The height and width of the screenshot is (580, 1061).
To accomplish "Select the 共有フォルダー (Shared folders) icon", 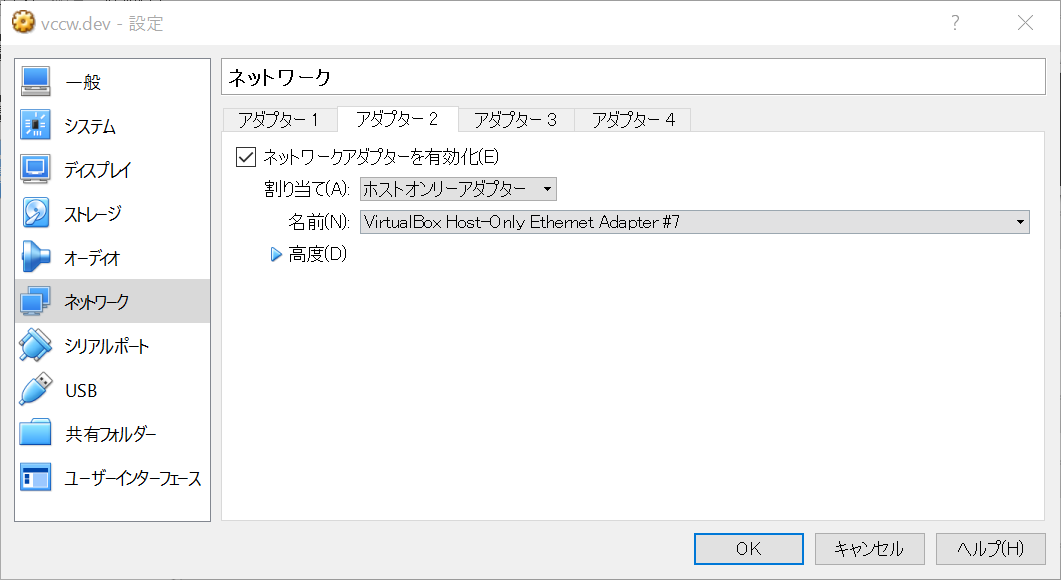I will pyautogui.click(x=35, y=432).
